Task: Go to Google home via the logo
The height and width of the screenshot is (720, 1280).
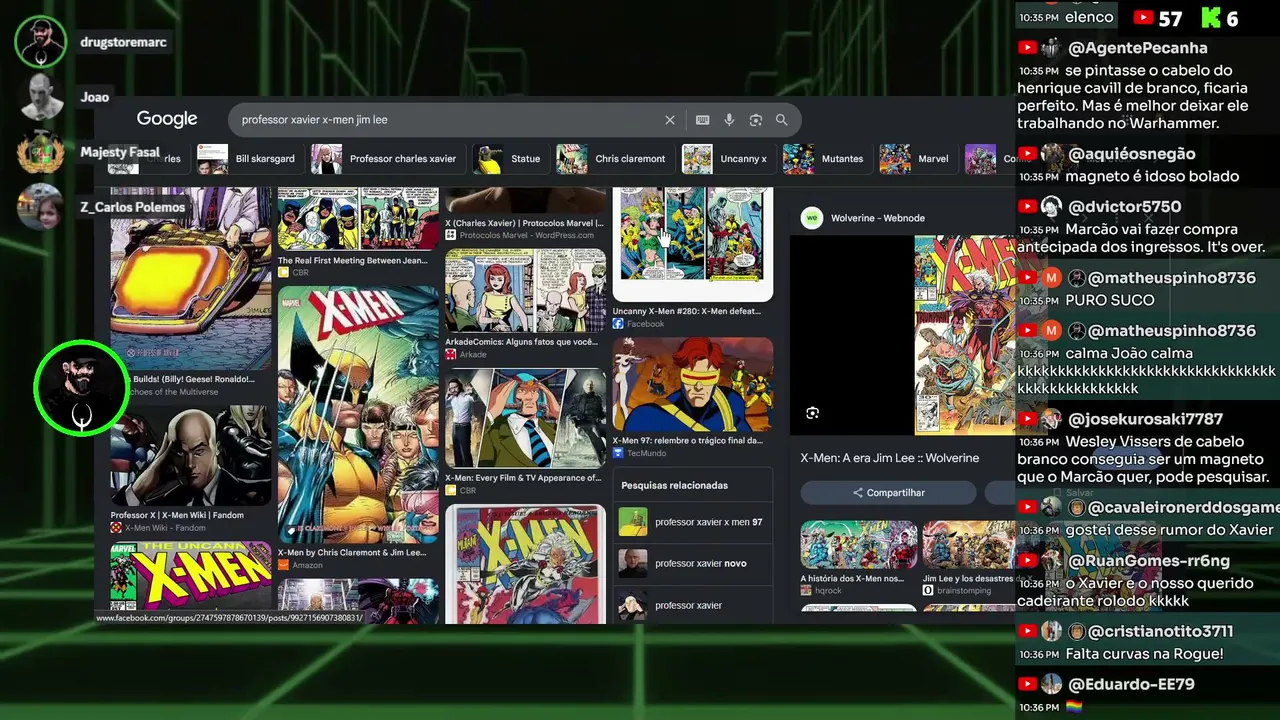Action: 167,119
